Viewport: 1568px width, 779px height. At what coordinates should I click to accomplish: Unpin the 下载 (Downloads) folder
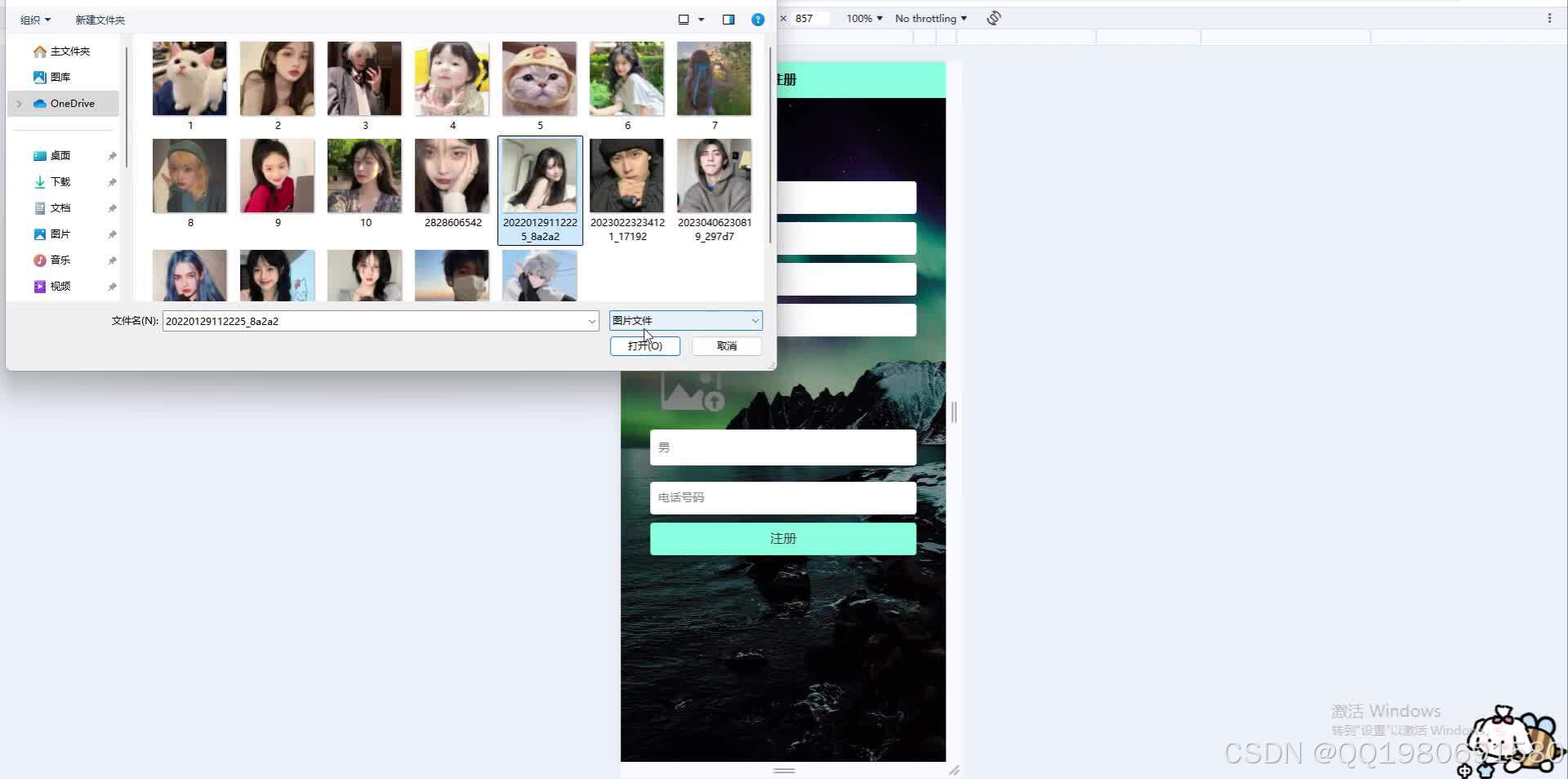click(x=112, y=181)
